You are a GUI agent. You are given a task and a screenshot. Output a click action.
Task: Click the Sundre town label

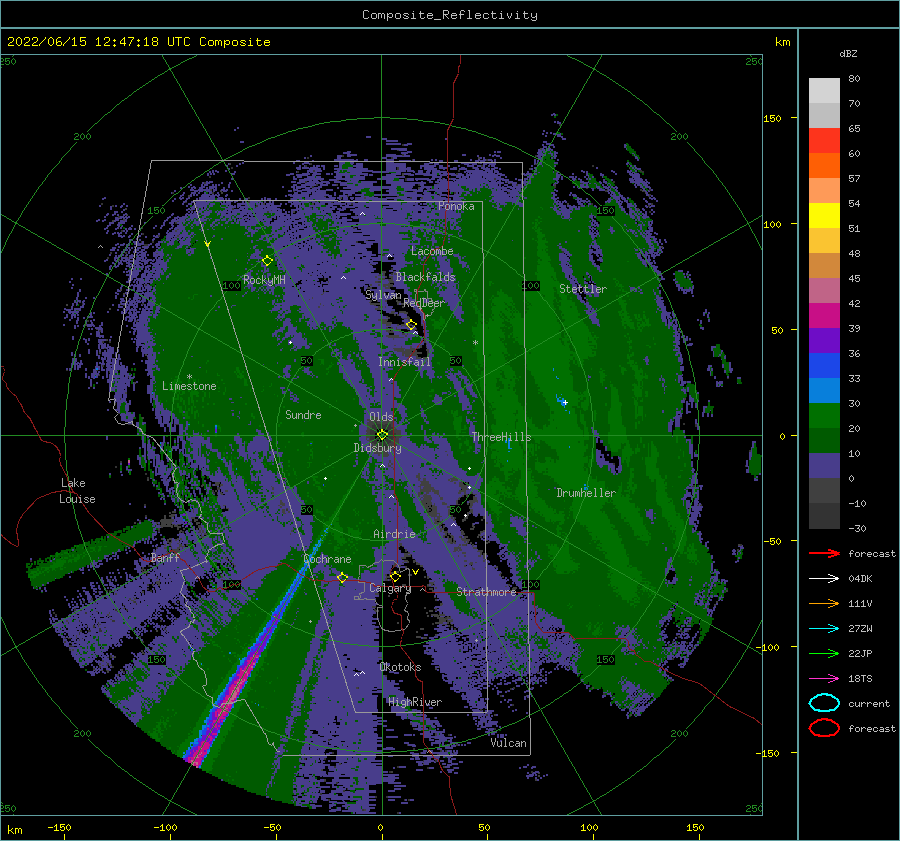point(303,414)
